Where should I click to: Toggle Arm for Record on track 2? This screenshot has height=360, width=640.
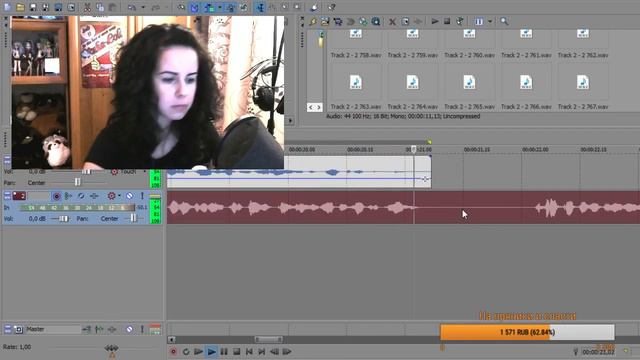click(x=57, y=196)
